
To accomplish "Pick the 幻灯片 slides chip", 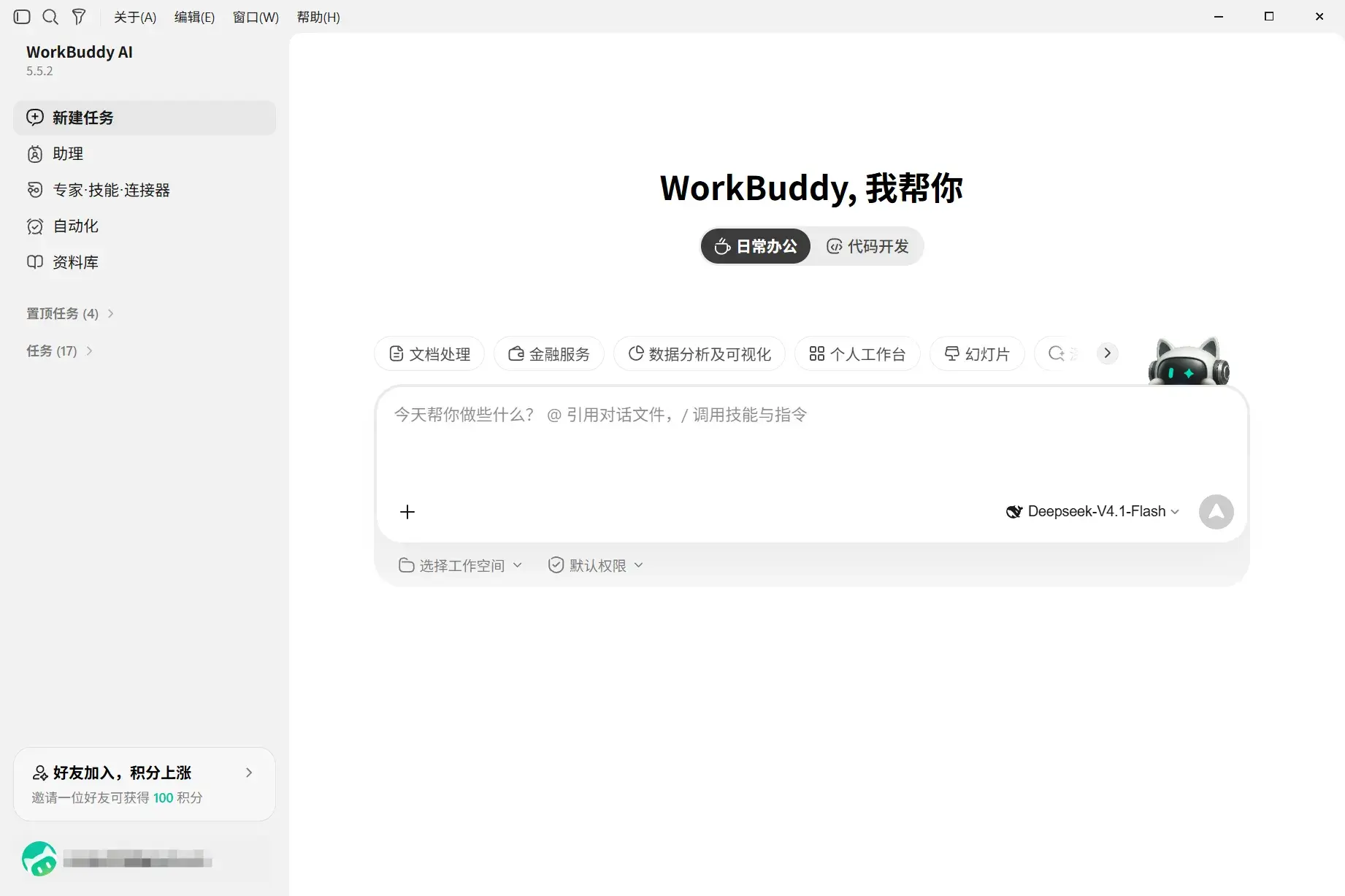I will click(x=977, y=354).
